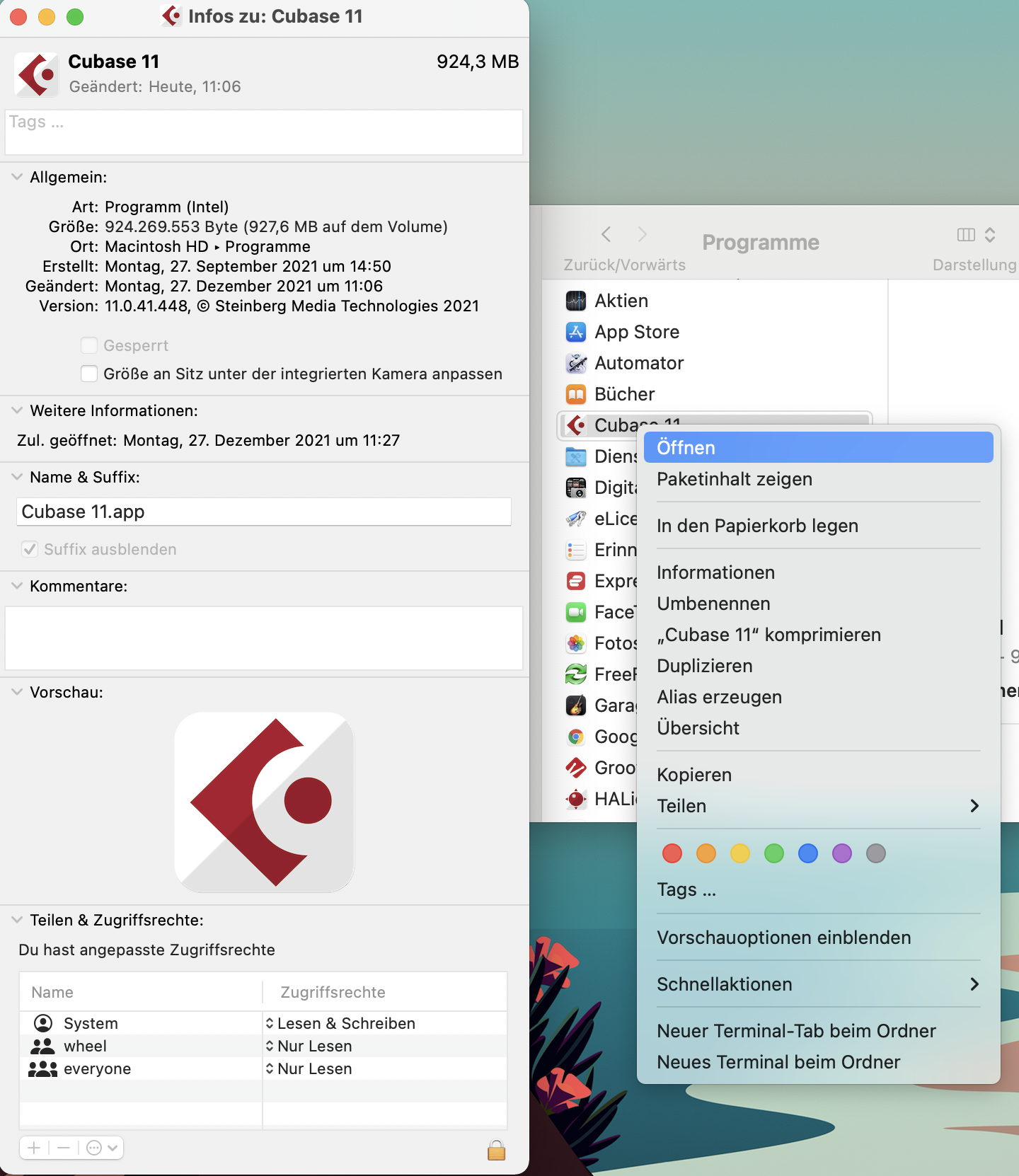Collapse the Vorschau section
The height and width of the screenshot is (1176, 1019).
coord(17,692)
